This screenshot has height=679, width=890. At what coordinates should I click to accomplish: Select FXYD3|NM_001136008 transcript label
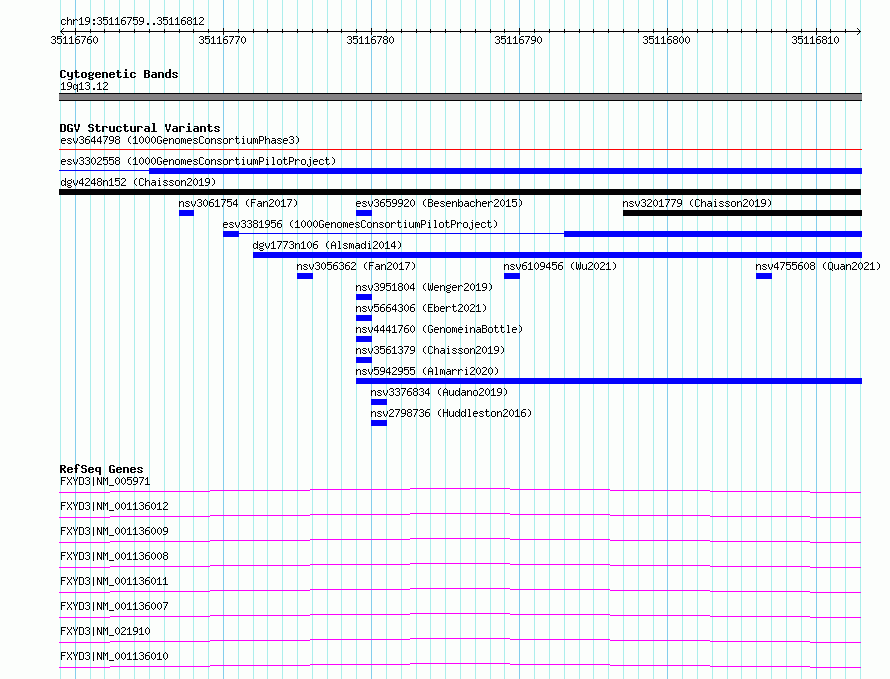click(114, 556)
